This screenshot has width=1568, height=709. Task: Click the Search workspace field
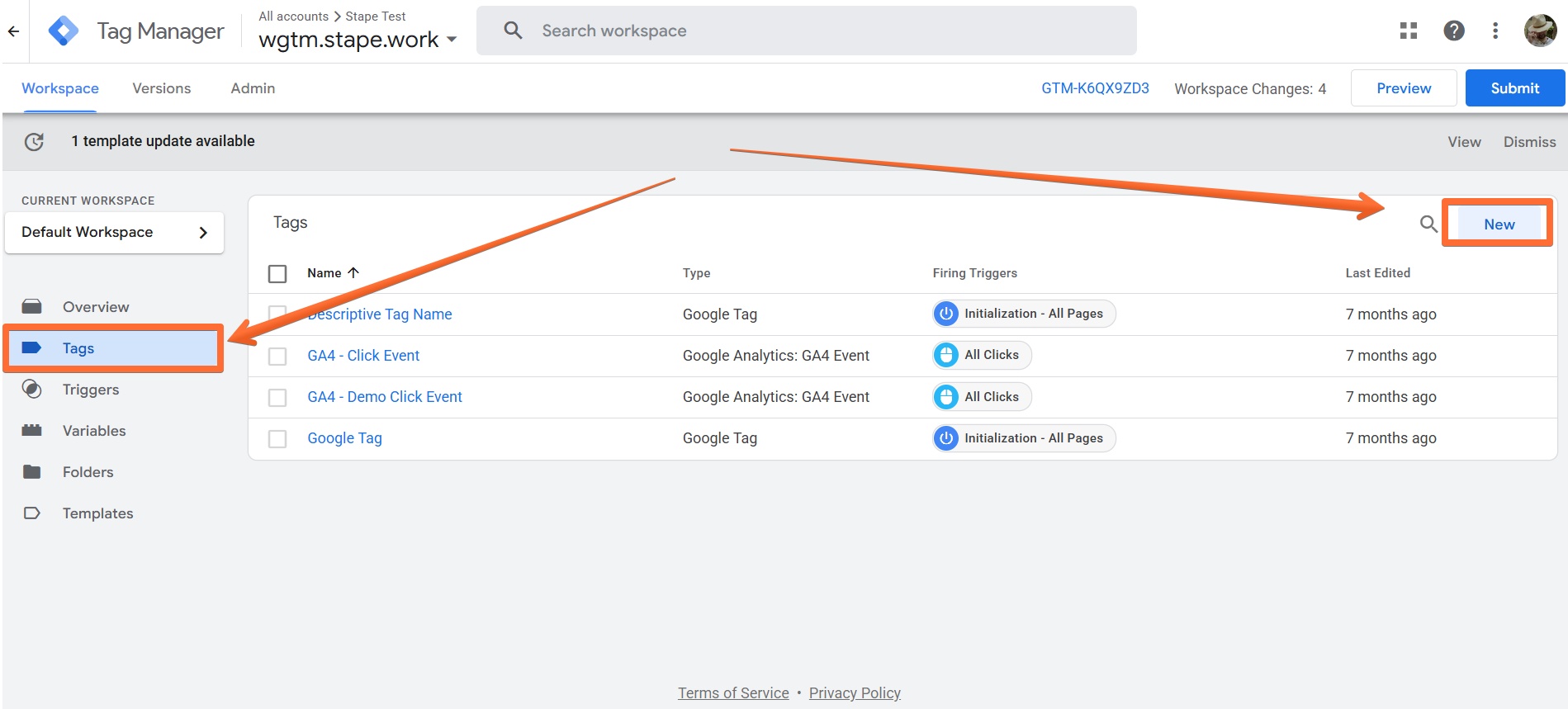click(x=807, y=31)
